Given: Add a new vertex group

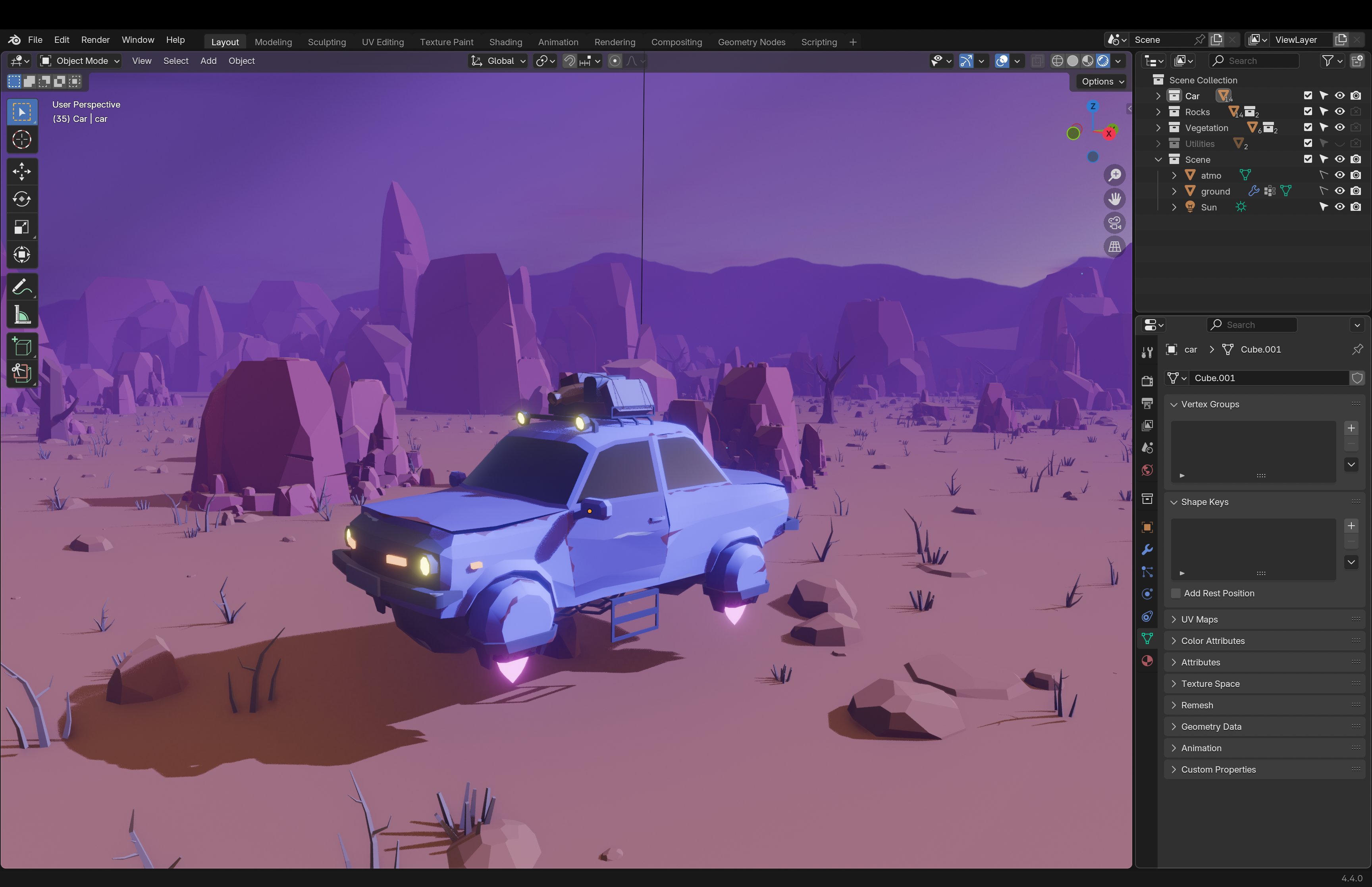Looking at the screenshot, I should (1351, 428).
